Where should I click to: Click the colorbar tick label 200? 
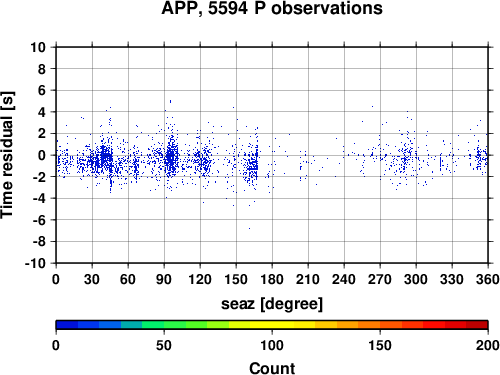[x=488, y=345]
